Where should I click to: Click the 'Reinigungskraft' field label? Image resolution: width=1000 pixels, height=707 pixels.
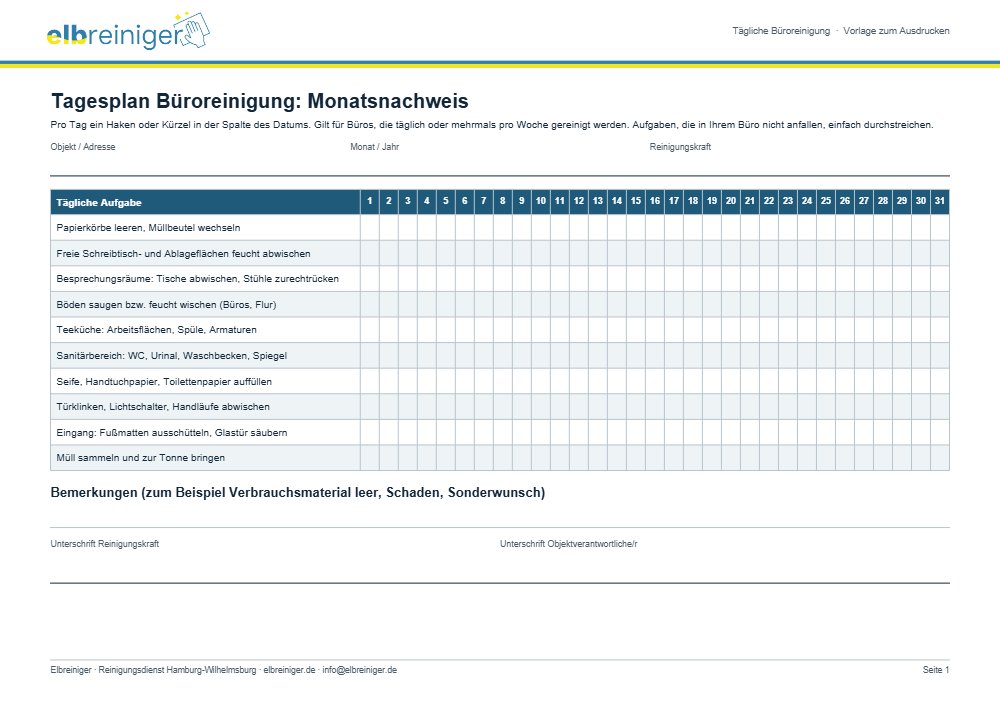tap(680, 147)
